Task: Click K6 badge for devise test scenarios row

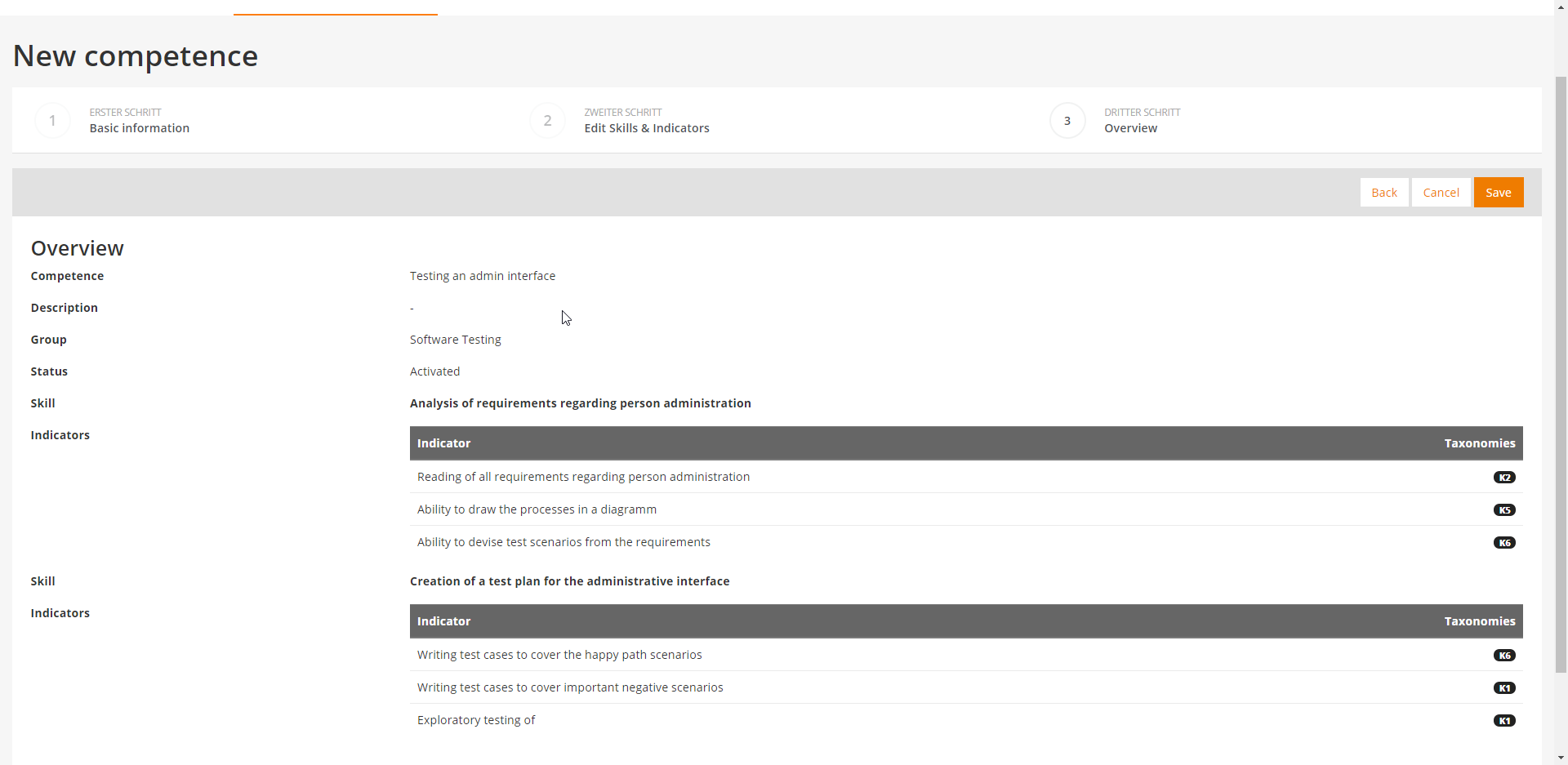Action: point(1503,543)
